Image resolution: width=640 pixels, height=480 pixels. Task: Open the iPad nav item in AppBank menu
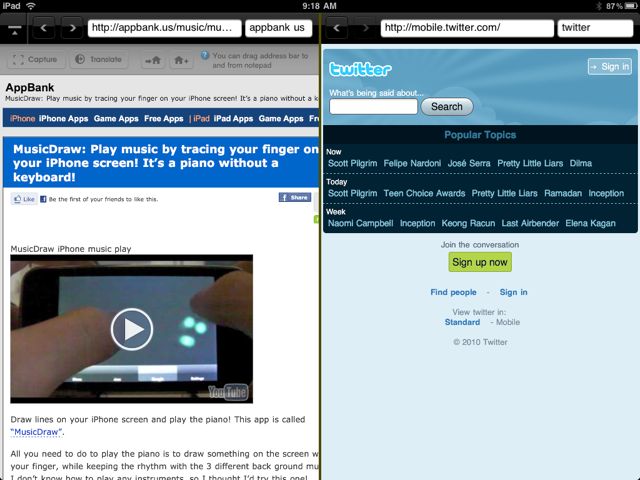(201, 119)
